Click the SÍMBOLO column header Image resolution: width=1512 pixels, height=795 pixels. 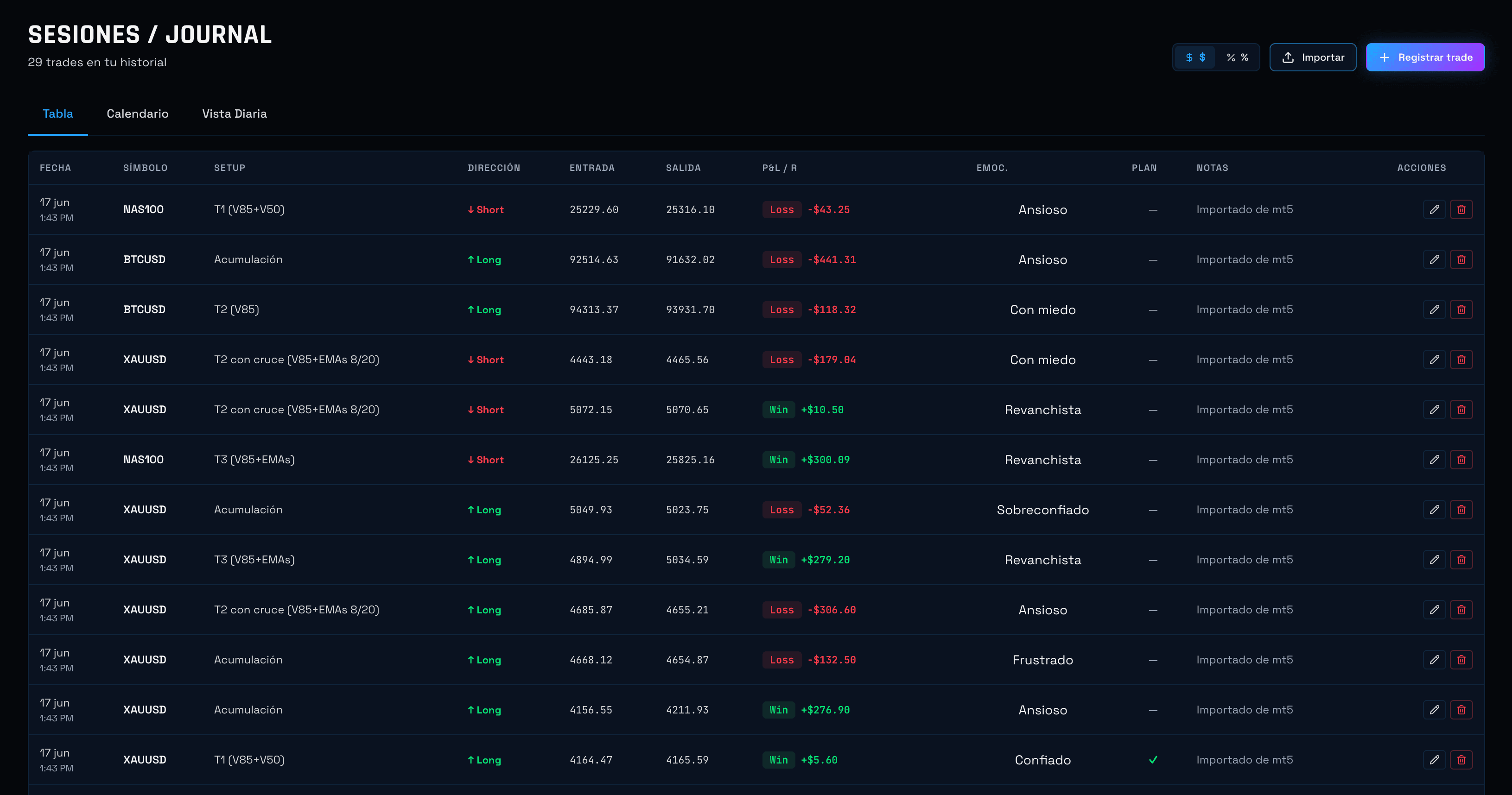point(145,168)
